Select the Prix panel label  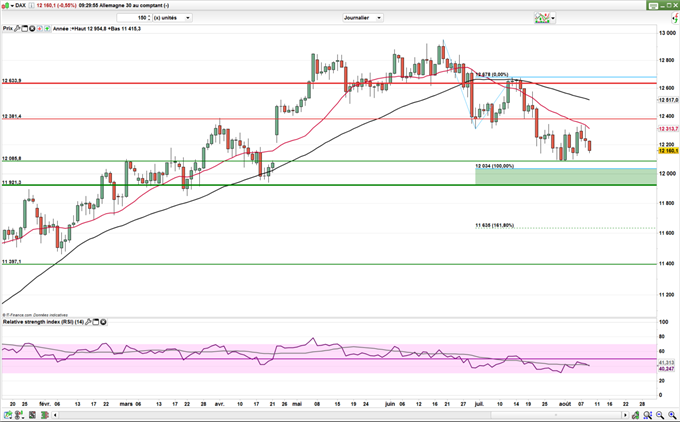click(8, 29)
